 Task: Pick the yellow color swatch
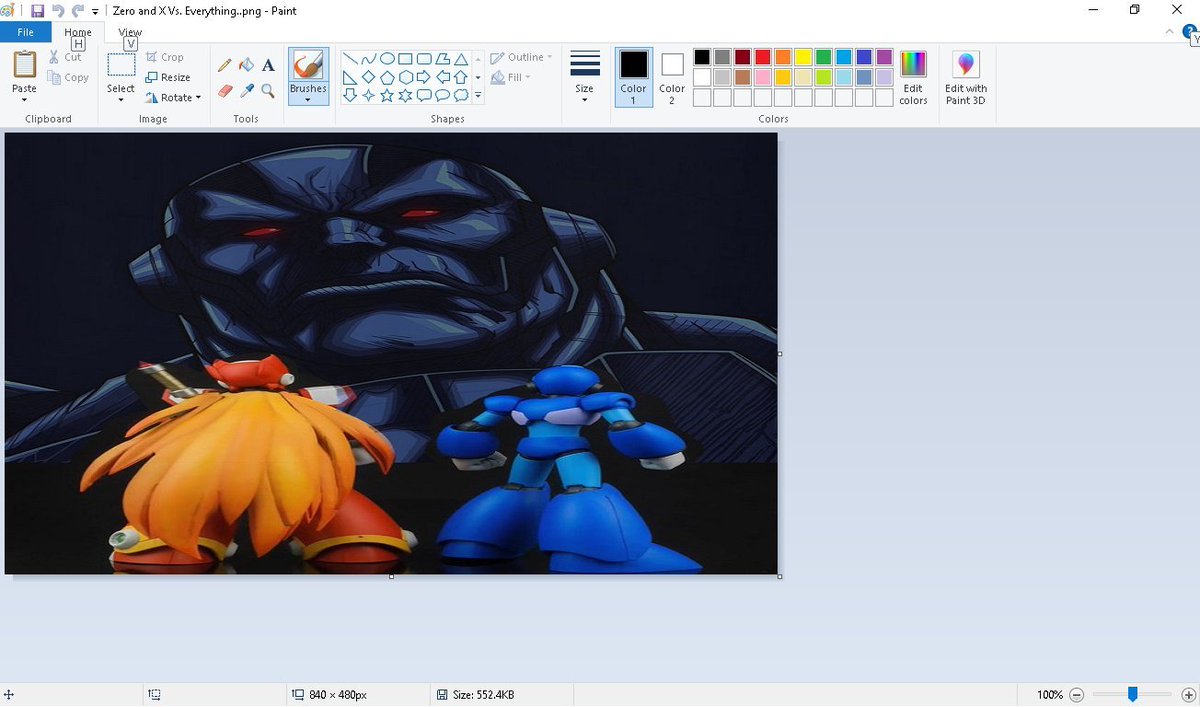(x=803, y=57)
